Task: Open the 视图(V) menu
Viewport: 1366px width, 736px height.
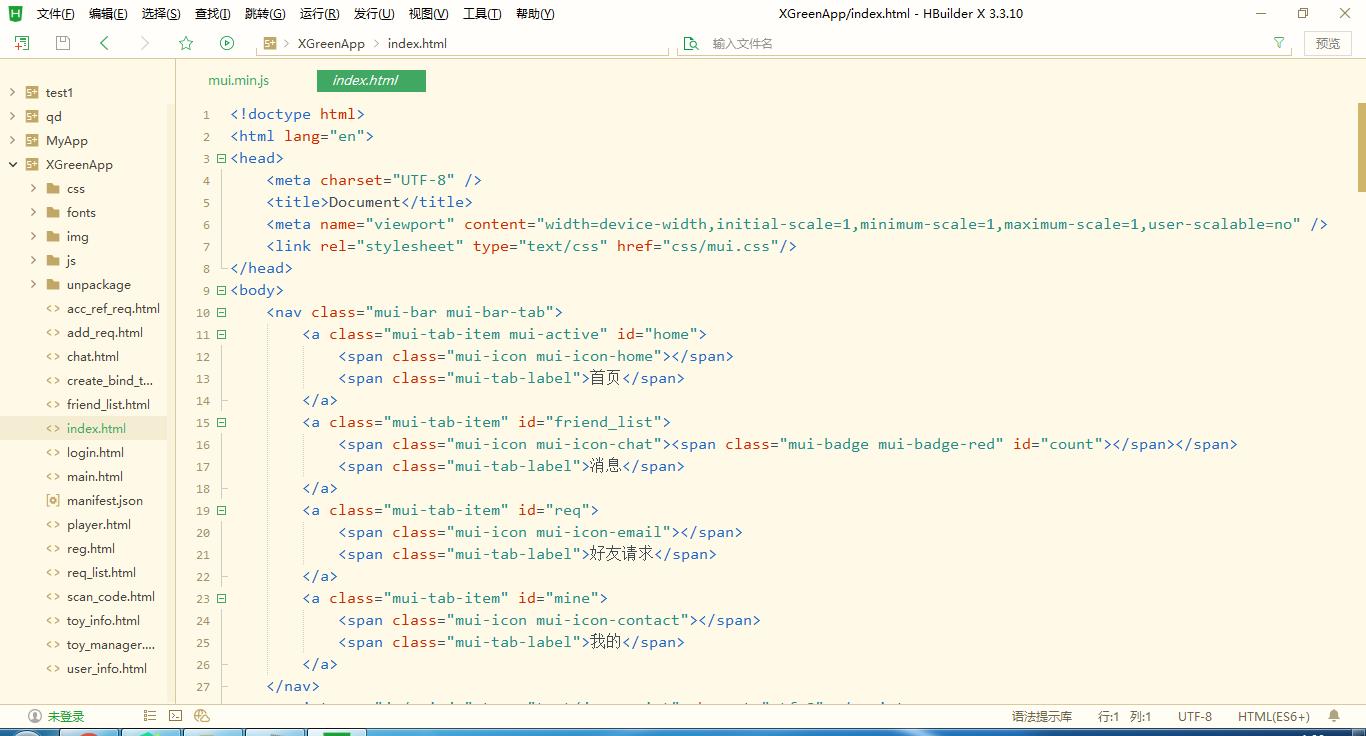Action: [428, 14]
